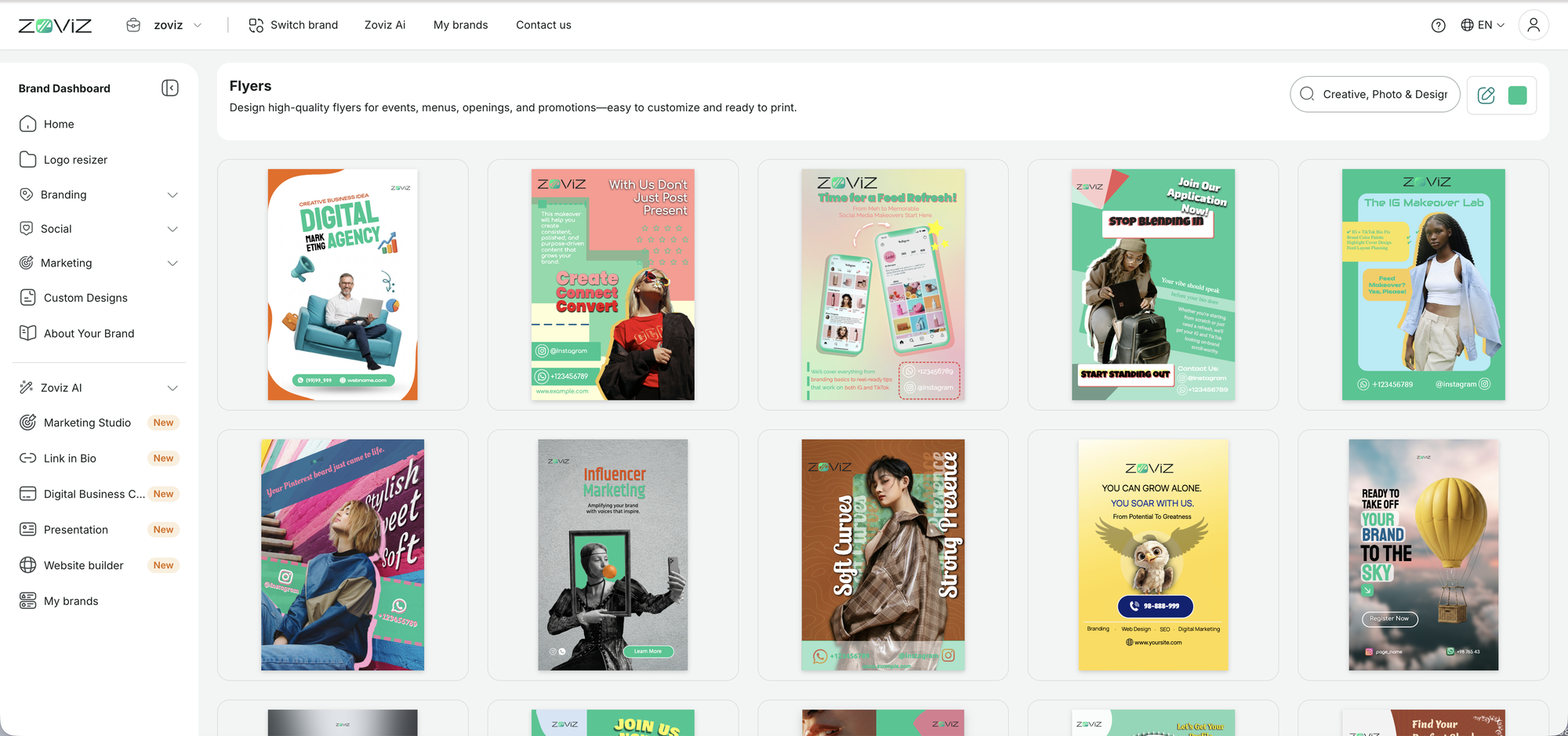Open My brands in the sidebar
Screen dimensions: 1568x736
tap(71, 601)
